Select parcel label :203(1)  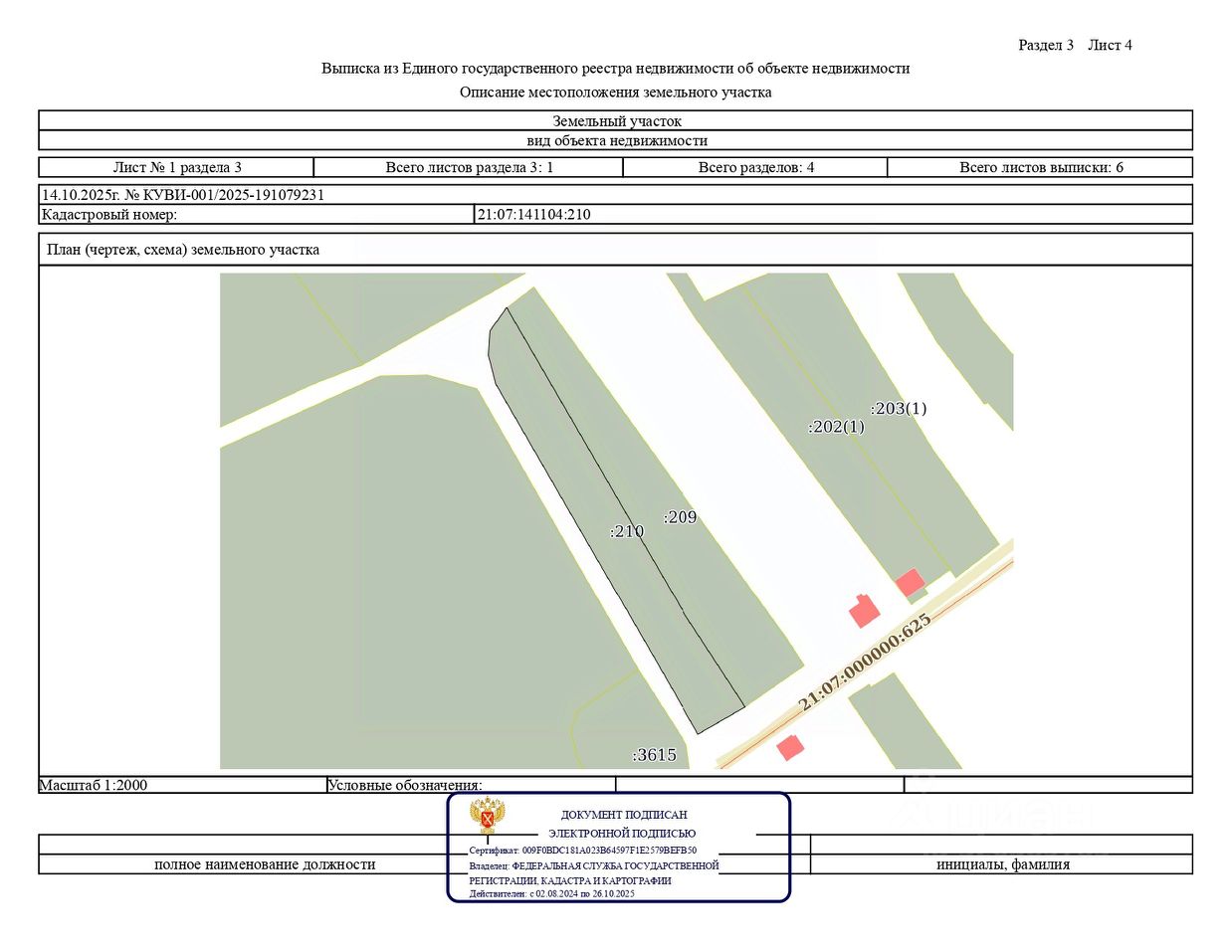899,409
